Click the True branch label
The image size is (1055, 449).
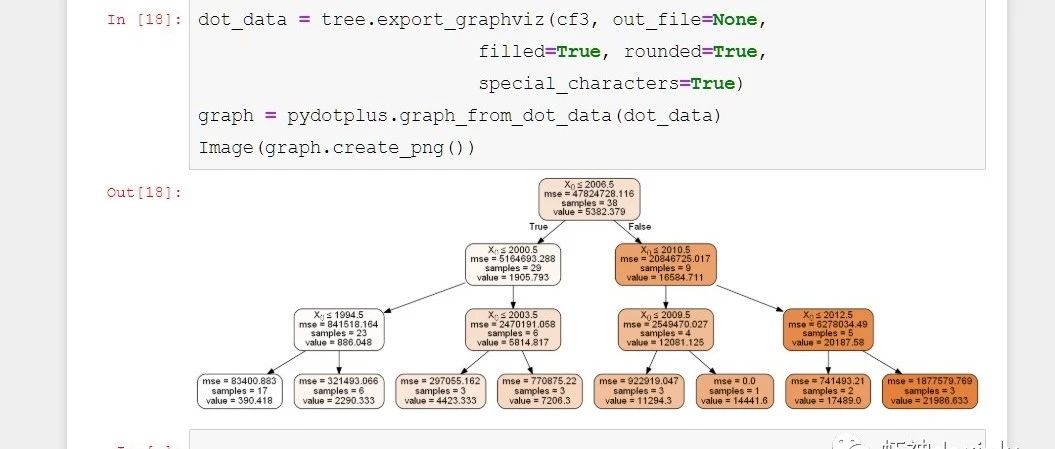point(538,227)
